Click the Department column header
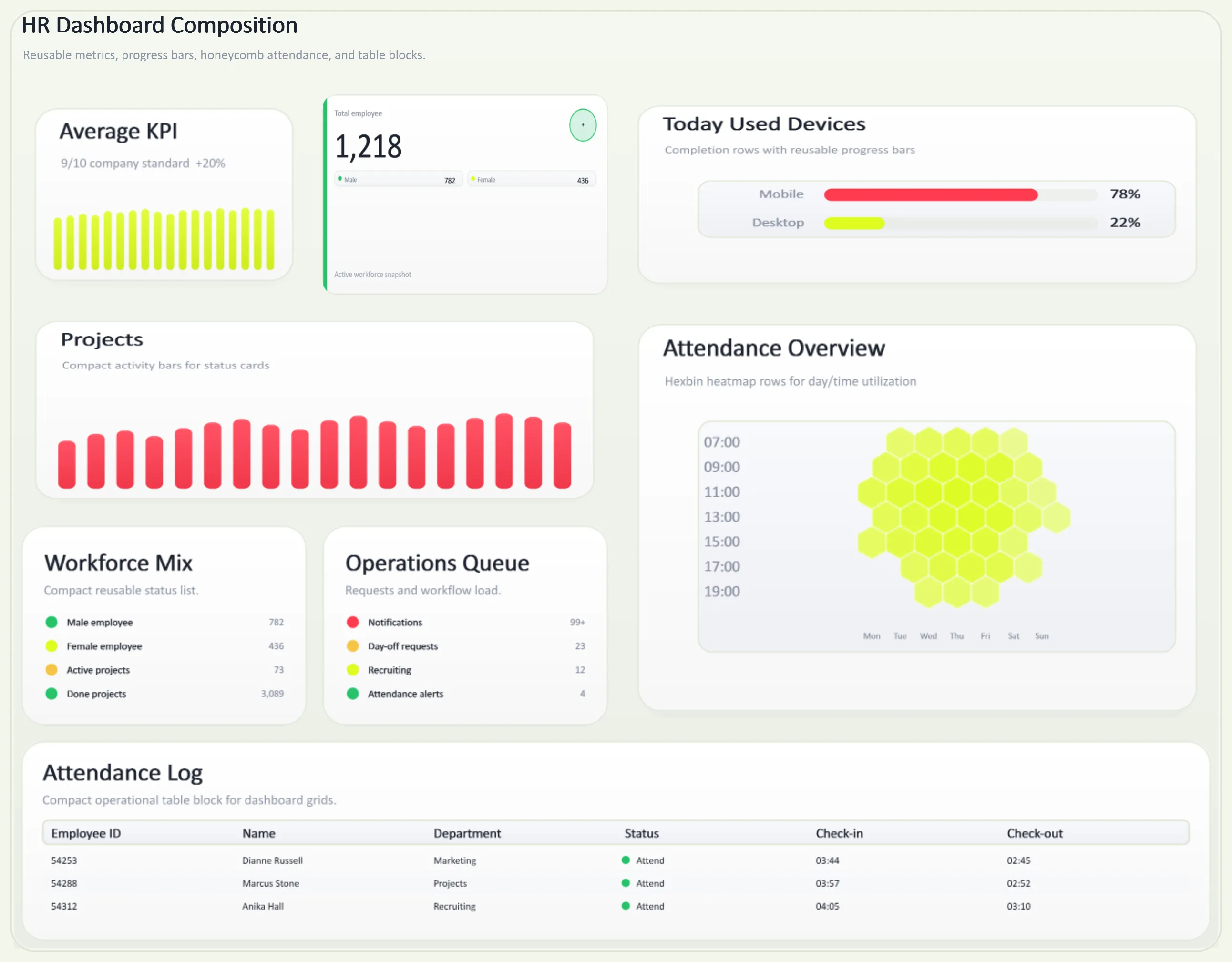 pos(467,833)
